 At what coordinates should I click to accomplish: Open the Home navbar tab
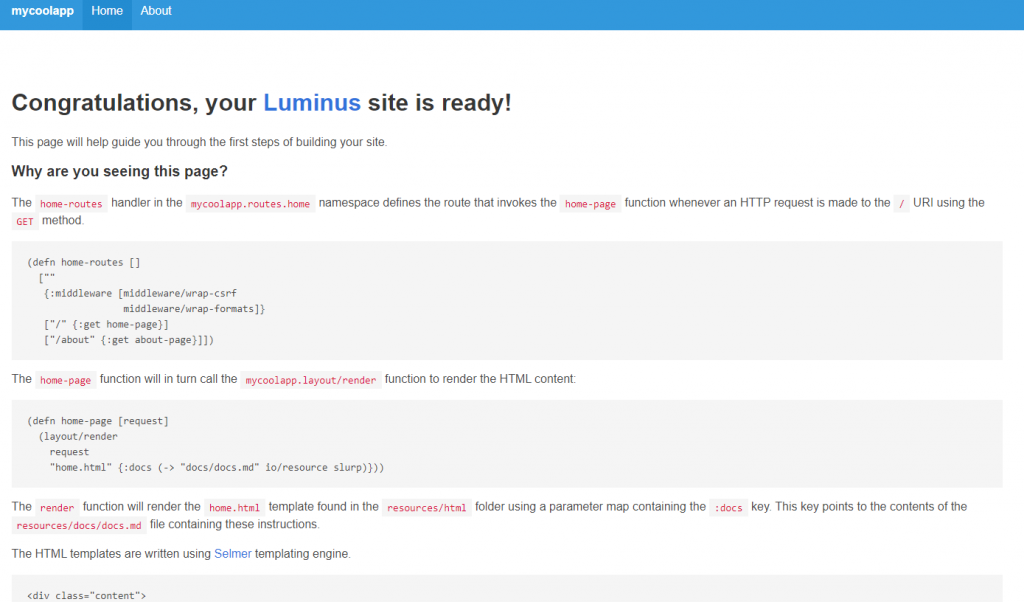(x=107, y=11)
